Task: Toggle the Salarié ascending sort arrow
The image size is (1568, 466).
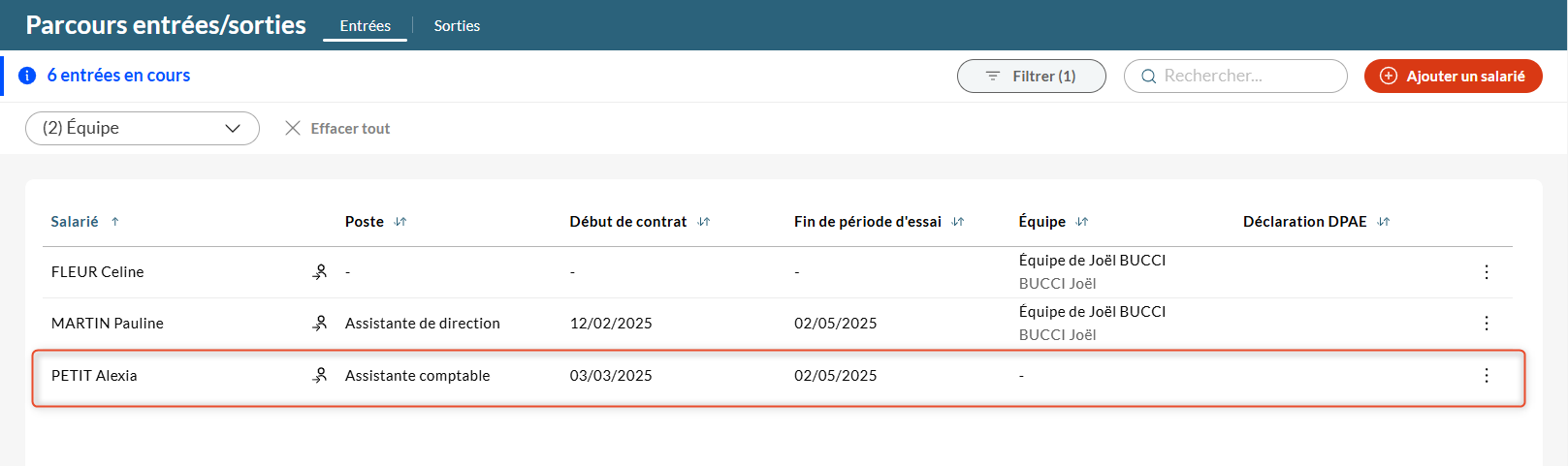Action: pyautogui.click(x=115, y=222)
